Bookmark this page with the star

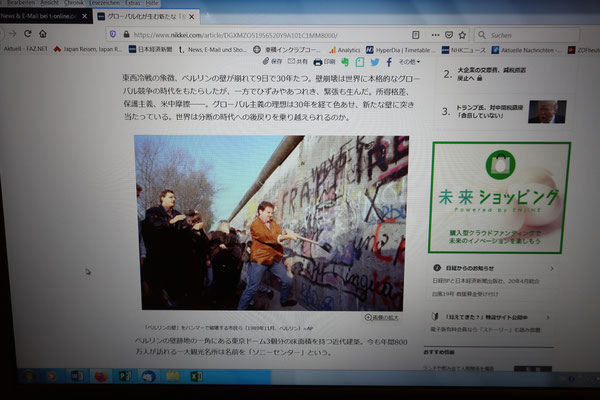coord(462,35)
